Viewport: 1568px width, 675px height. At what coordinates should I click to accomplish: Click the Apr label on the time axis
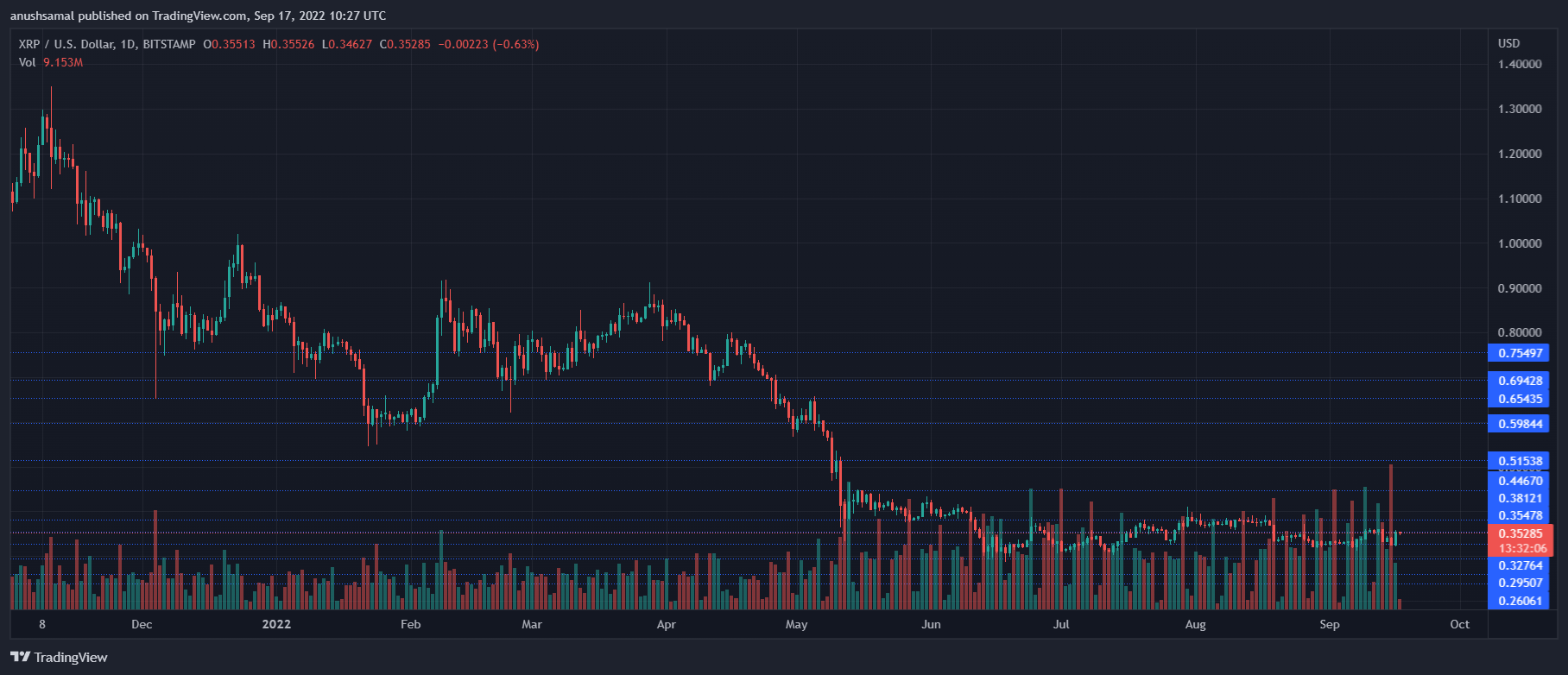(x=666, y=624)
